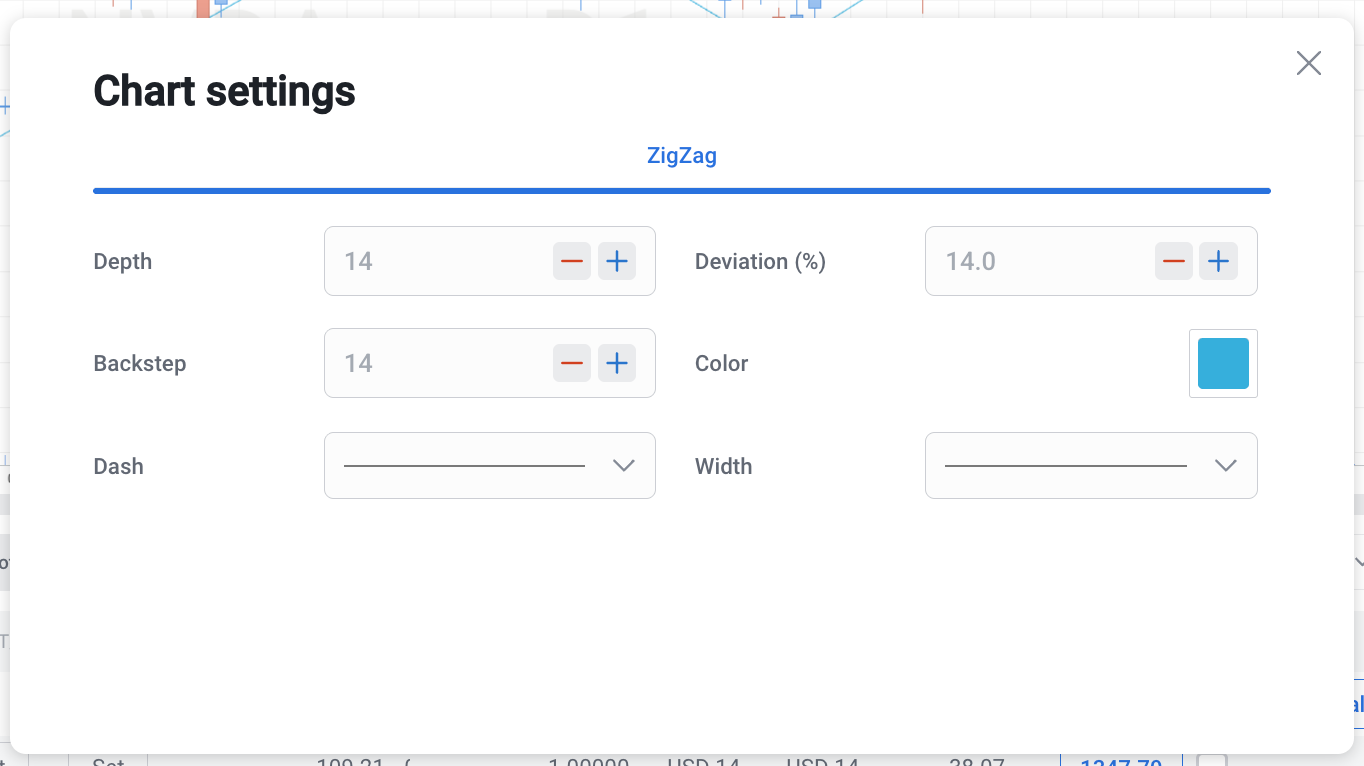Click the chevron arrow in Dash selector
The width and height of the screenshot is (1364, 766).
pos(624,465)
